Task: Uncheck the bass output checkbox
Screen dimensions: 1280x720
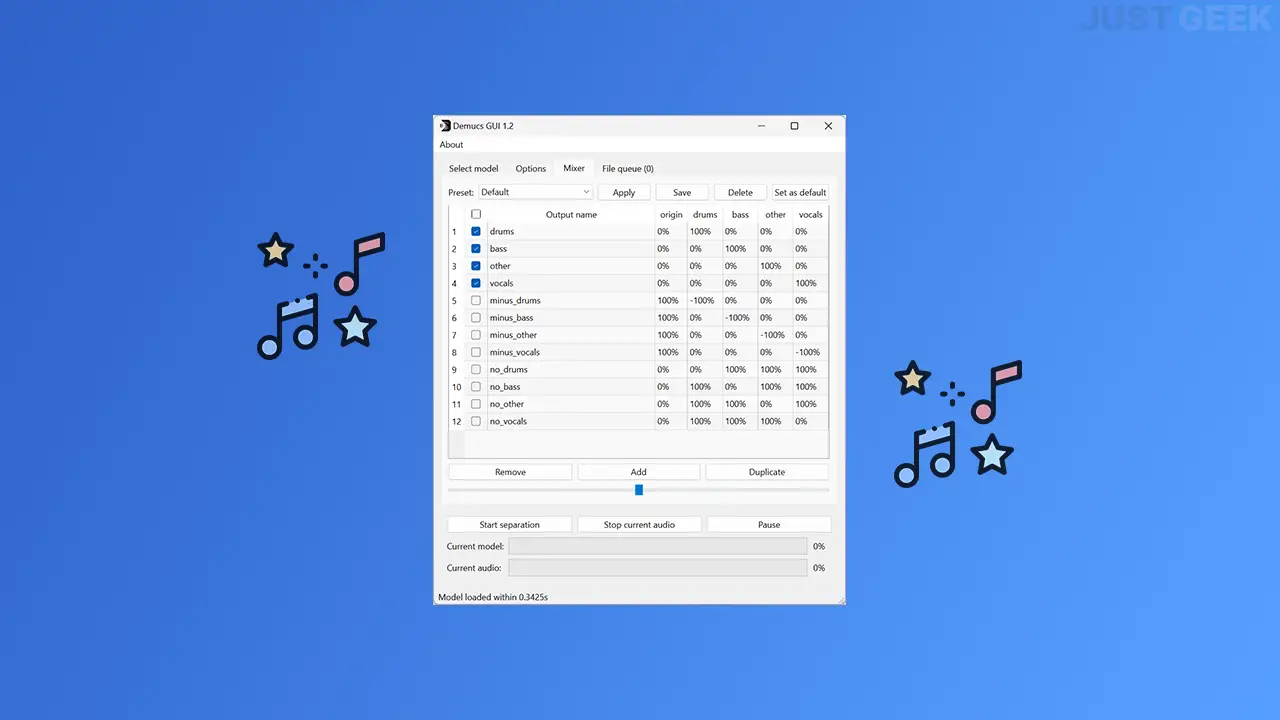Action: [x=476, y=248]
